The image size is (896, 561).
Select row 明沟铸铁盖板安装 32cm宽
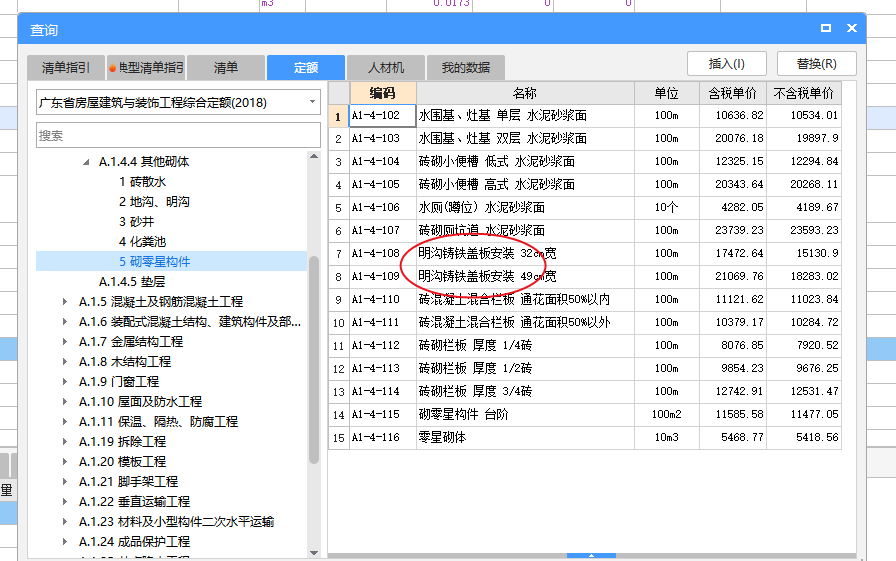(x=585, y=254)
